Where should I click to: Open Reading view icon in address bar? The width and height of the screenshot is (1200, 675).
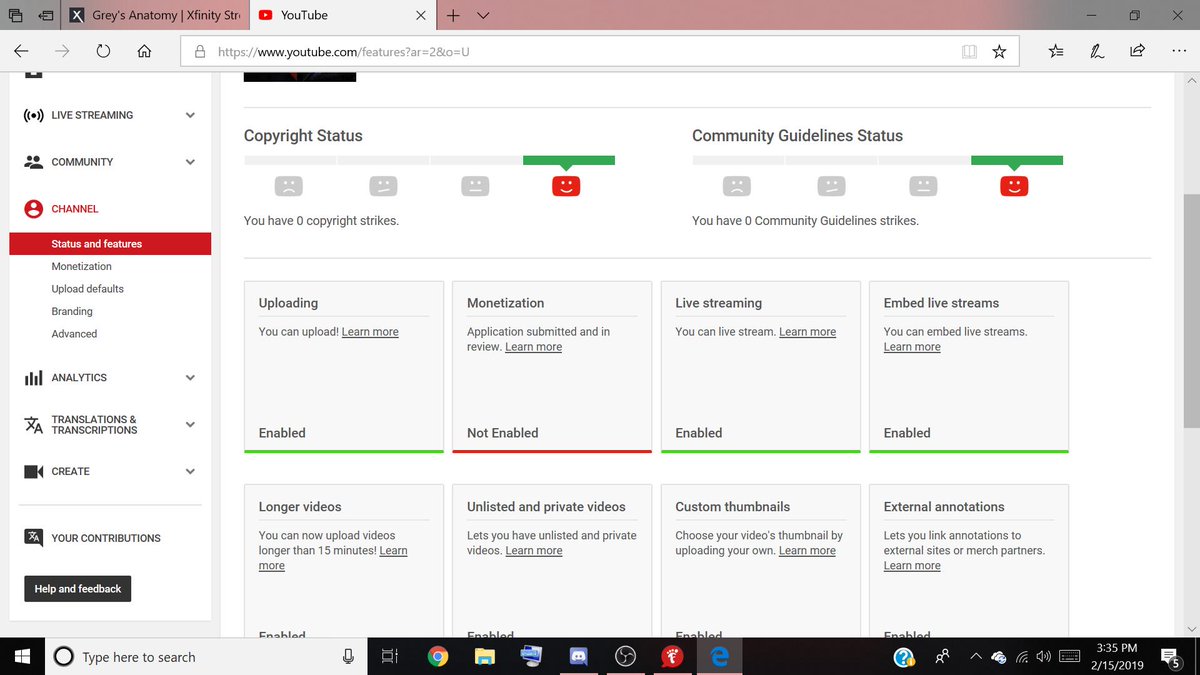968,51
